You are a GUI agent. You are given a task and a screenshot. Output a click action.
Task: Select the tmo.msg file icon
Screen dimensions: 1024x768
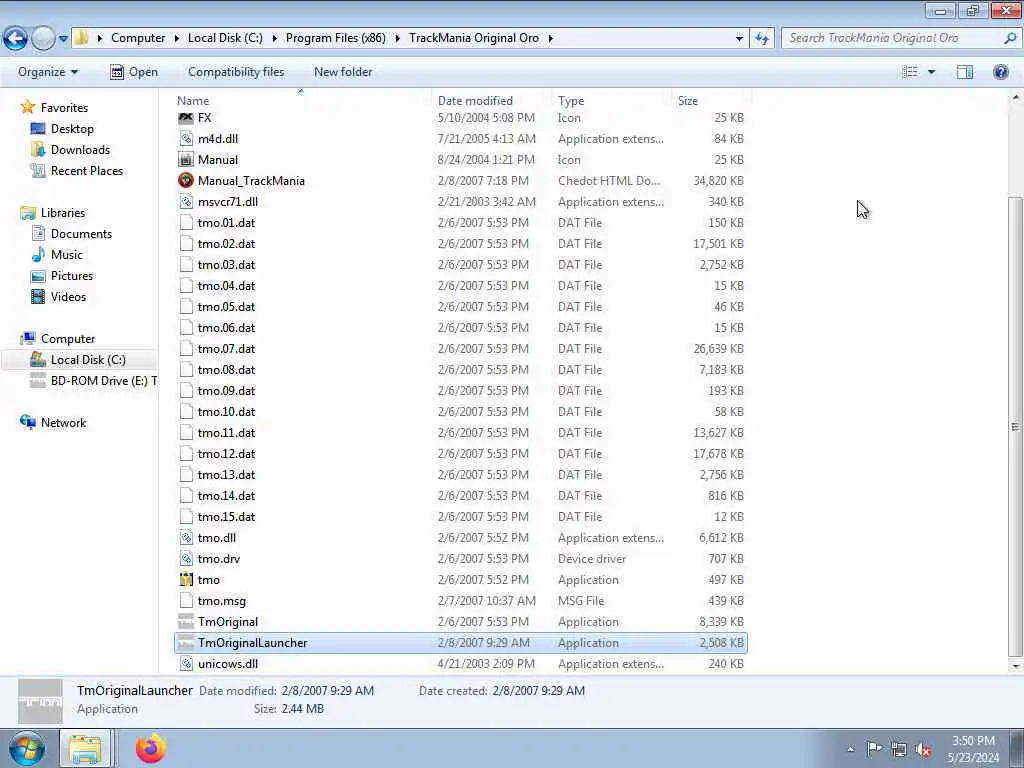[186, 601]
